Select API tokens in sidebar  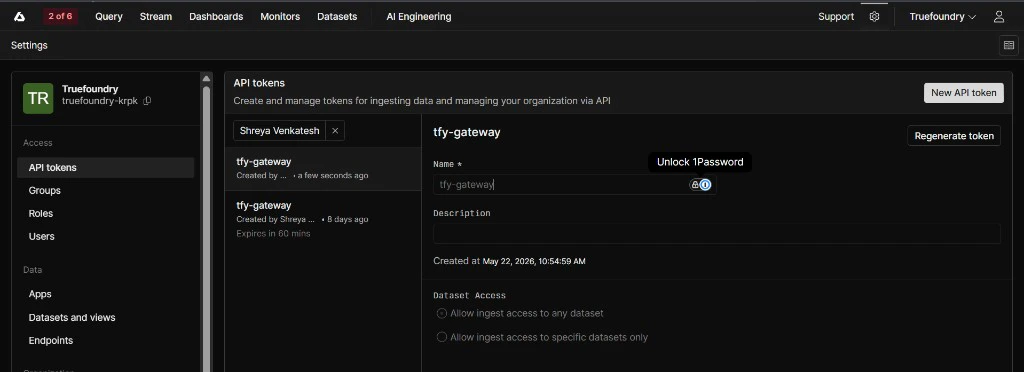tap(106, 168)
